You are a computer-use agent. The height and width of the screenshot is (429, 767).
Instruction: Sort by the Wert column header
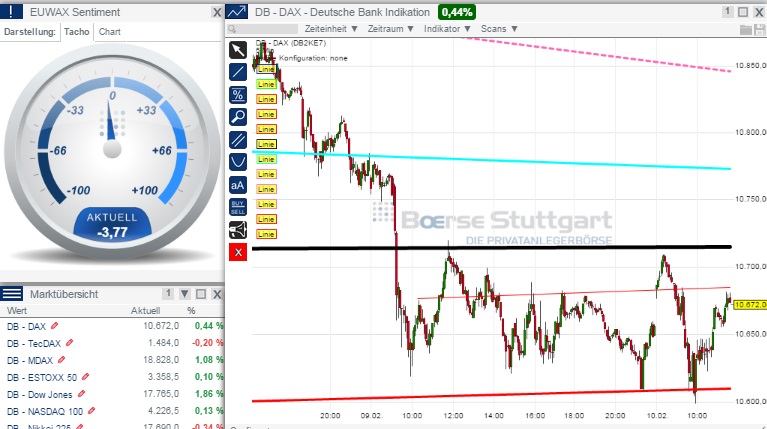click(17, 311)
